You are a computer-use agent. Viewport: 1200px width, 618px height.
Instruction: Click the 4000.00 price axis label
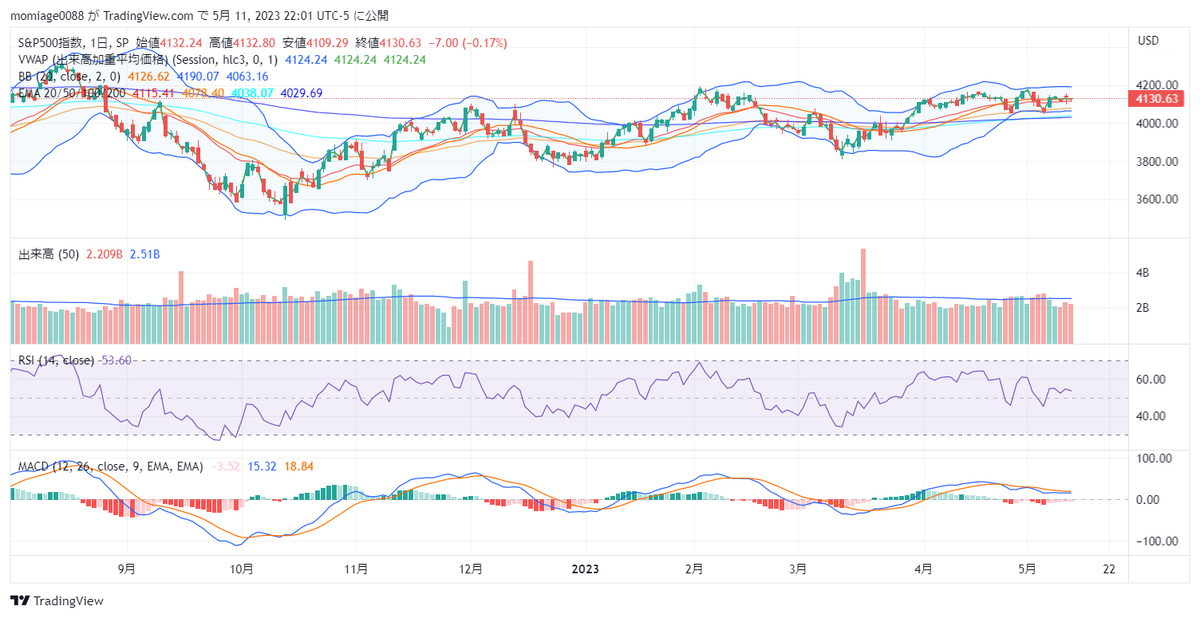pyautogui.click(x=1155, y=124)
